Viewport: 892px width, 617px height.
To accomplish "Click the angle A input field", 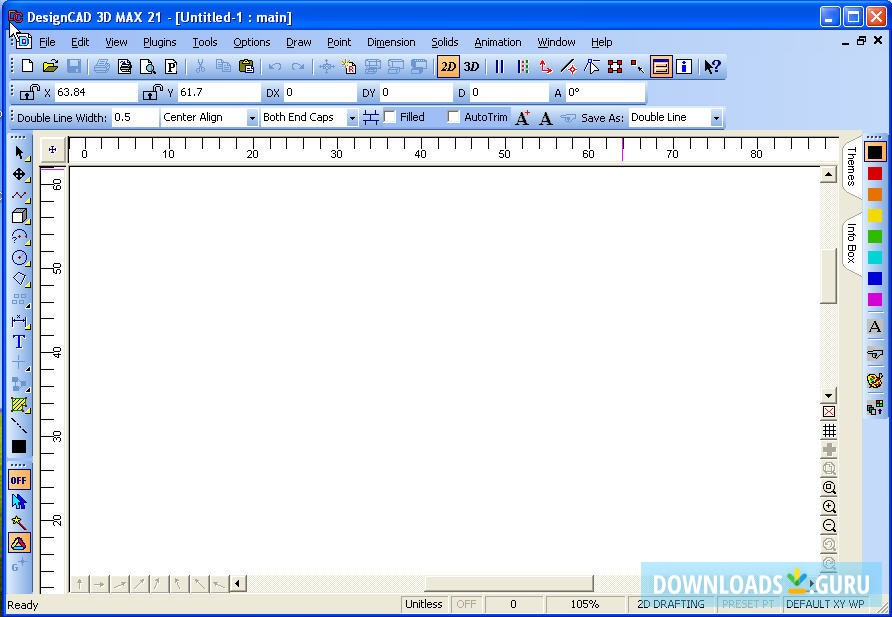I will pyautogui.click(x=605, y=92).
